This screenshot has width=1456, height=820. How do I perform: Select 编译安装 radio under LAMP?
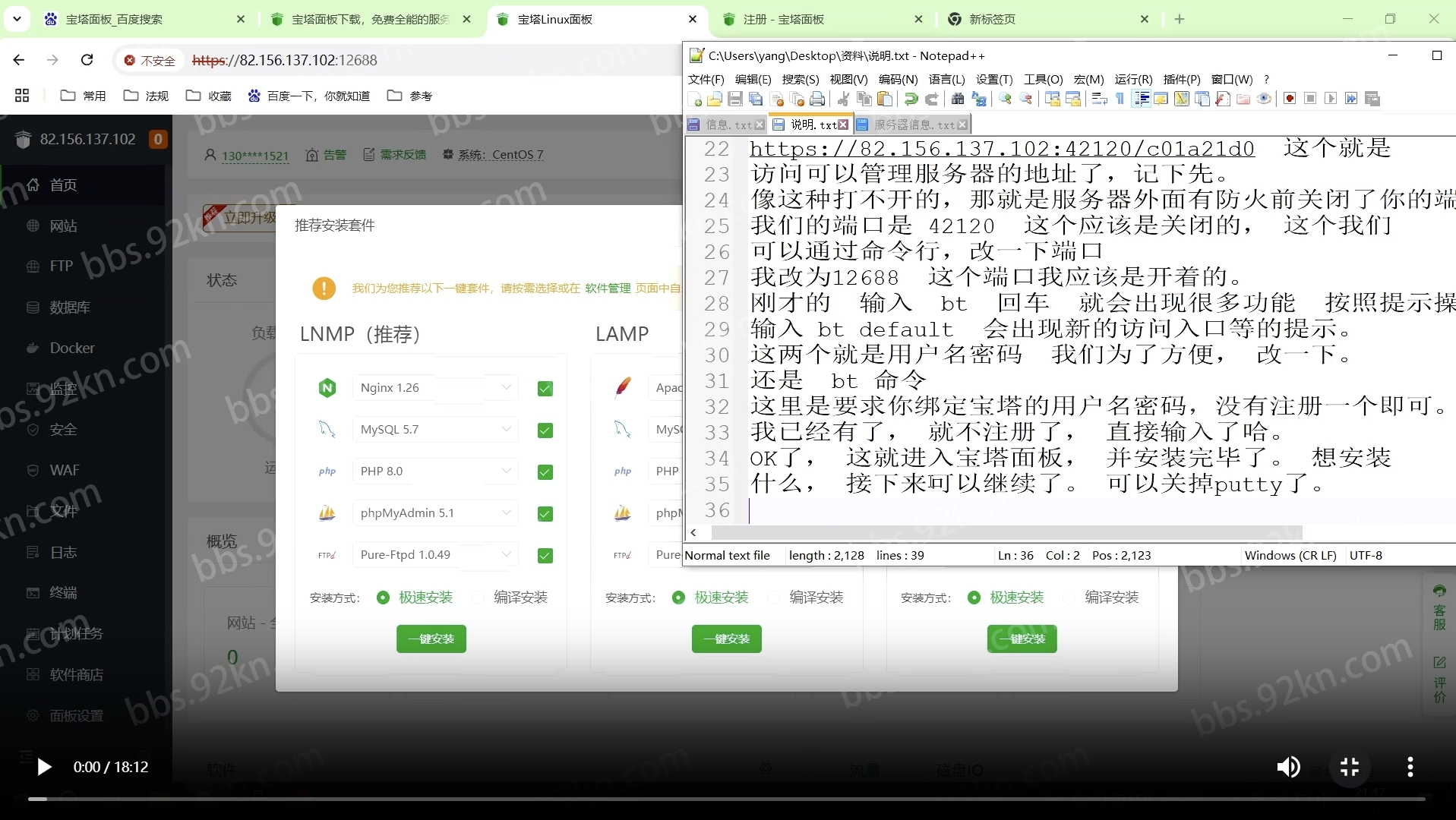774,598
